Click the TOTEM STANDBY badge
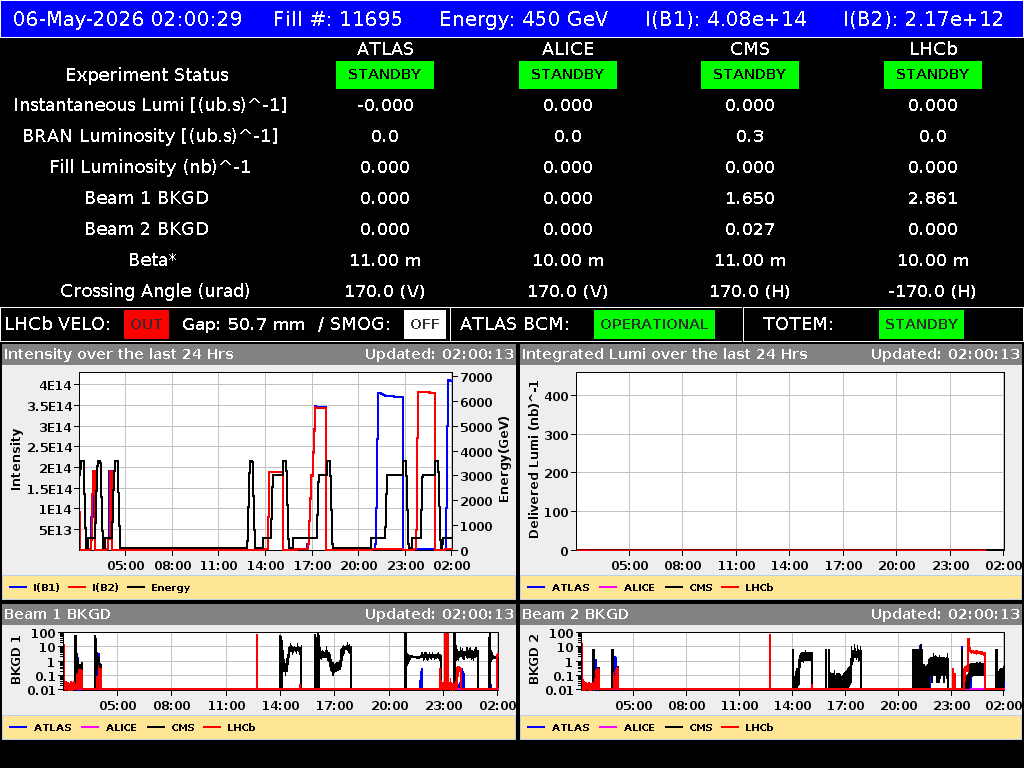The height and width of the screenshot is (768, 1024). [921, 325]
